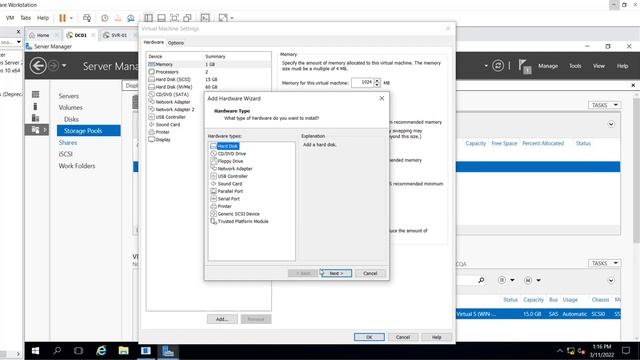Image resolution: width=640 pixels, height=360 pixels.
Task: Open Hardware tab in Virtual Machine Settings
Action: [x=154, y=42]
